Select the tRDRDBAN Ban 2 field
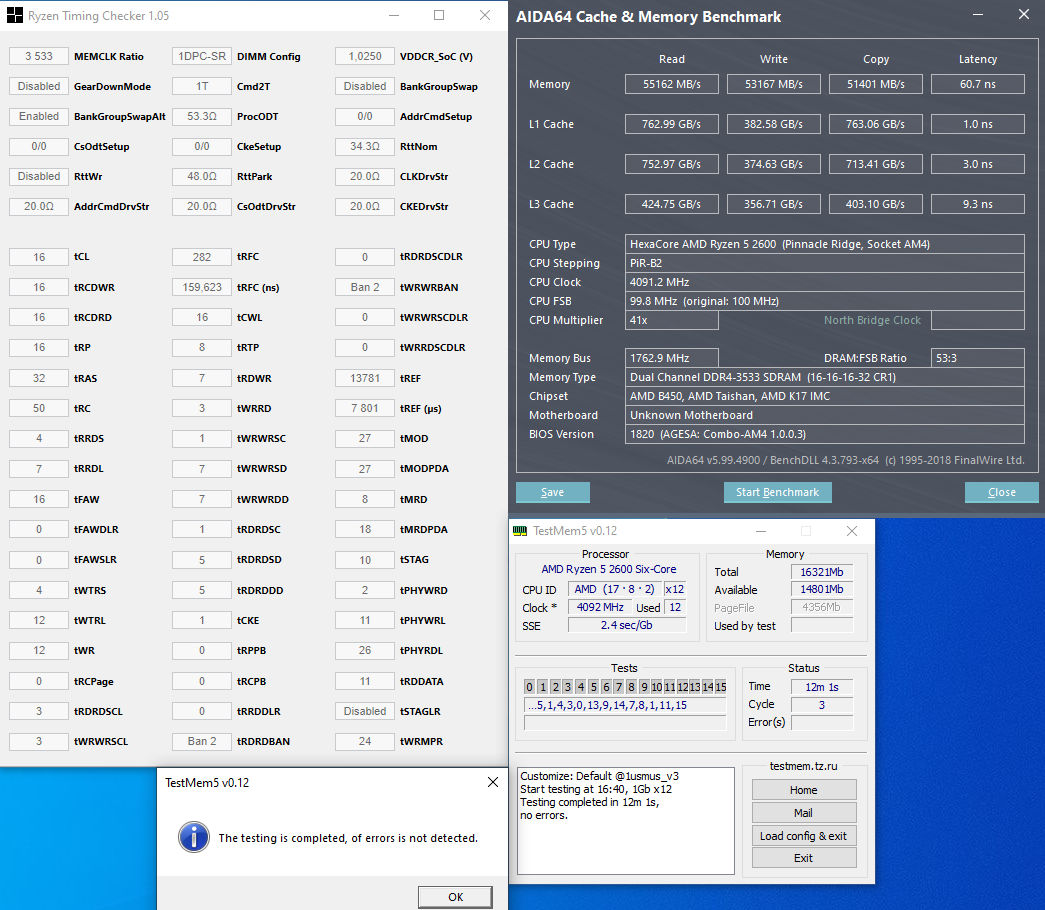1045x910 pixels. [202, 741]
